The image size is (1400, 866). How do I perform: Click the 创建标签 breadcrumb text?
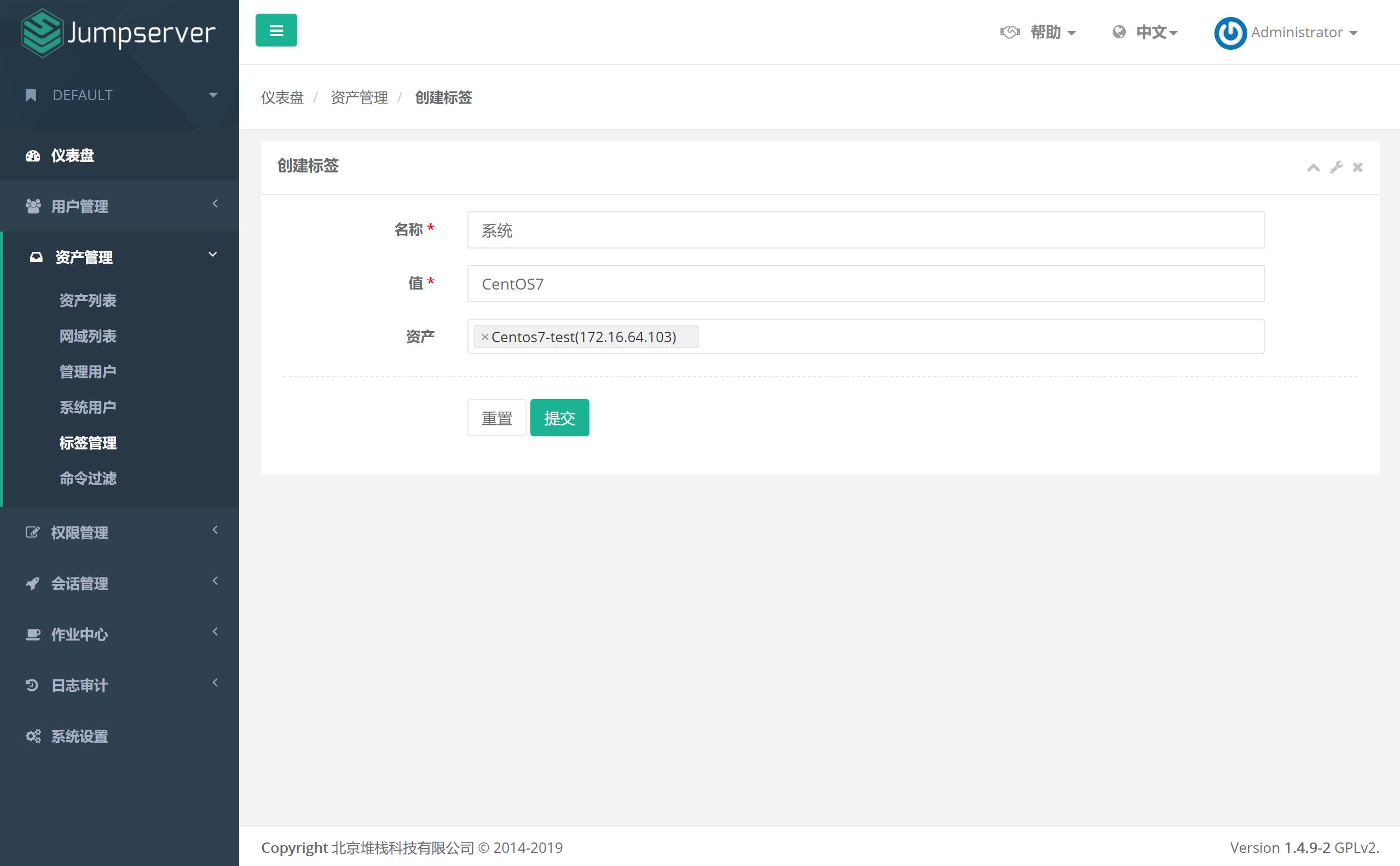coord(443,97)
